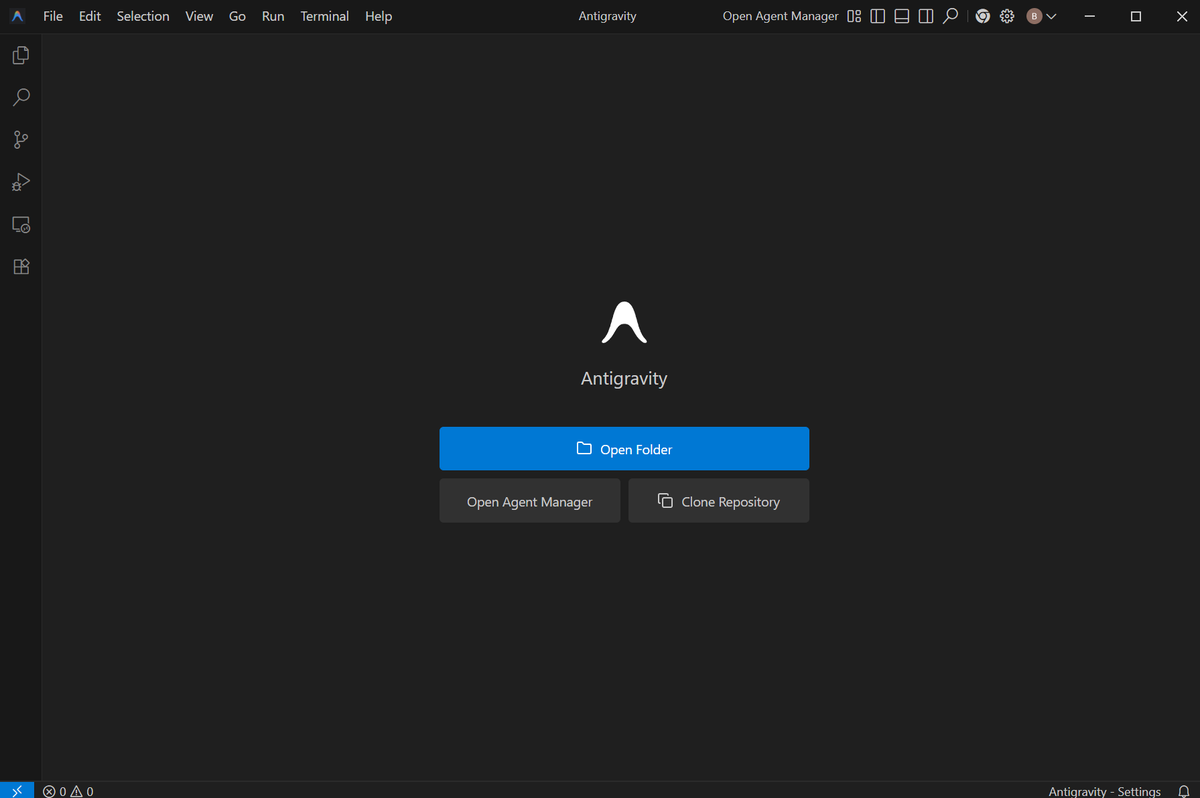Open Settings via the gear icon

pos(1006,16)
